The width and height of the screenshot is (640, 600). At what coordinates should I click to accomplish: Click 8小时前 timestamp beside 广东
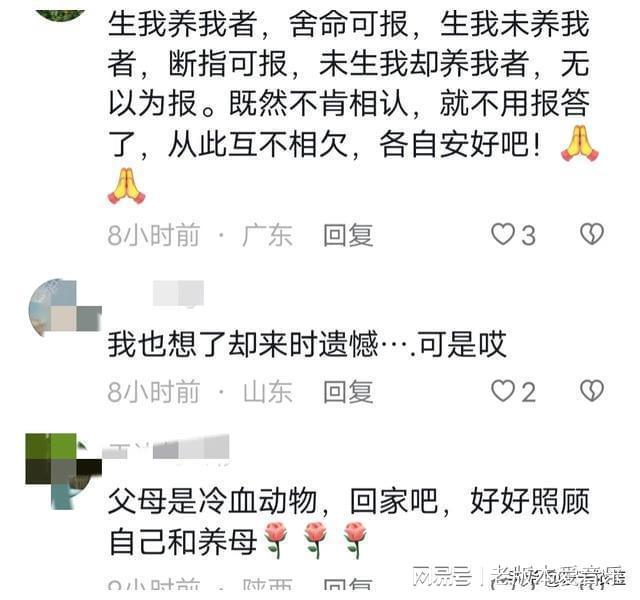[153, 236]
